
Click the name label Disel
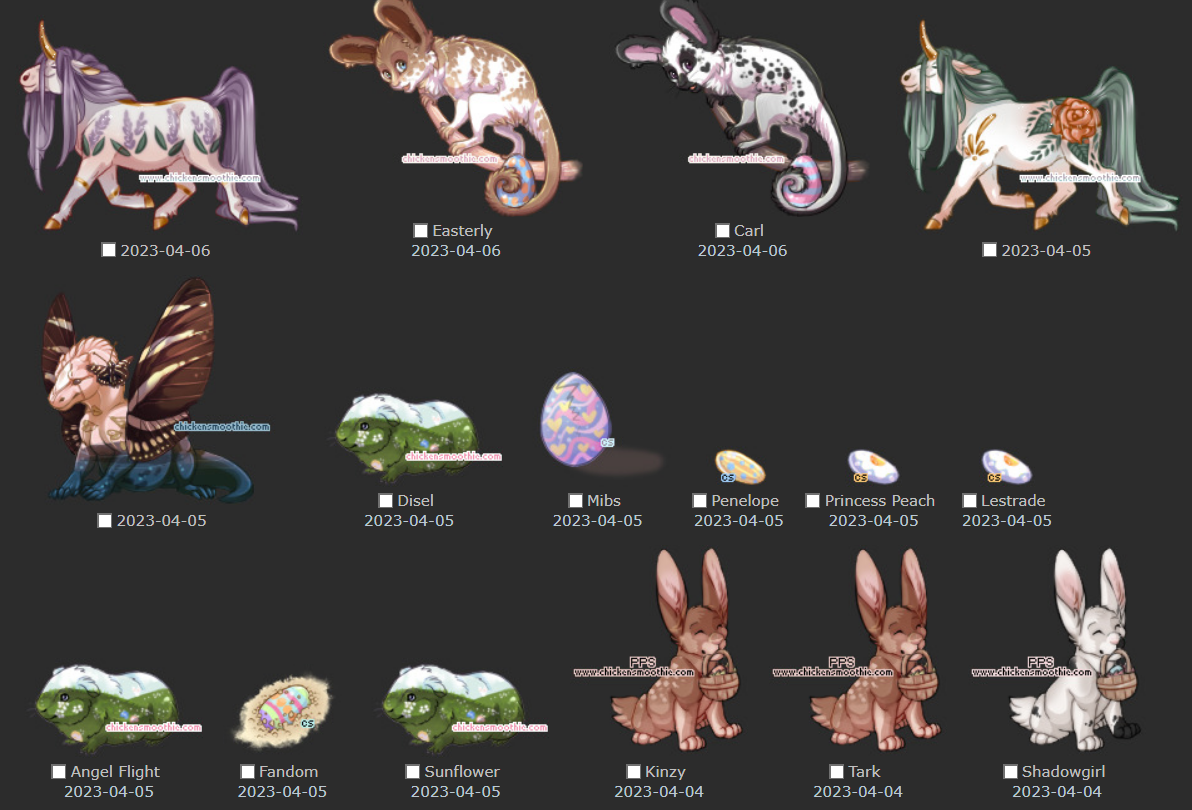[416, 501]
